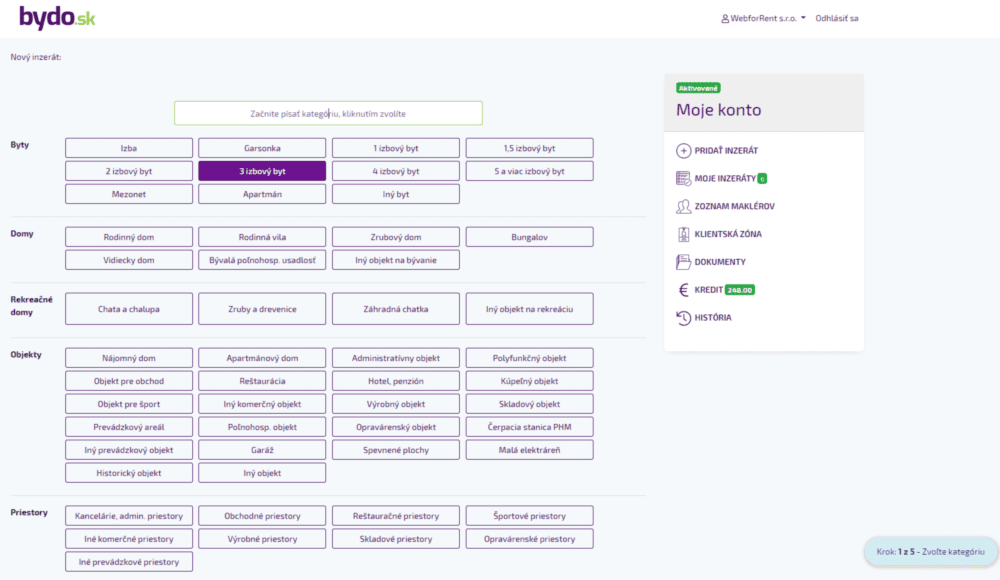Screen dimensions: 1000x580
Task: Click the Zoznam maklérov people icon
Action: 684,207
